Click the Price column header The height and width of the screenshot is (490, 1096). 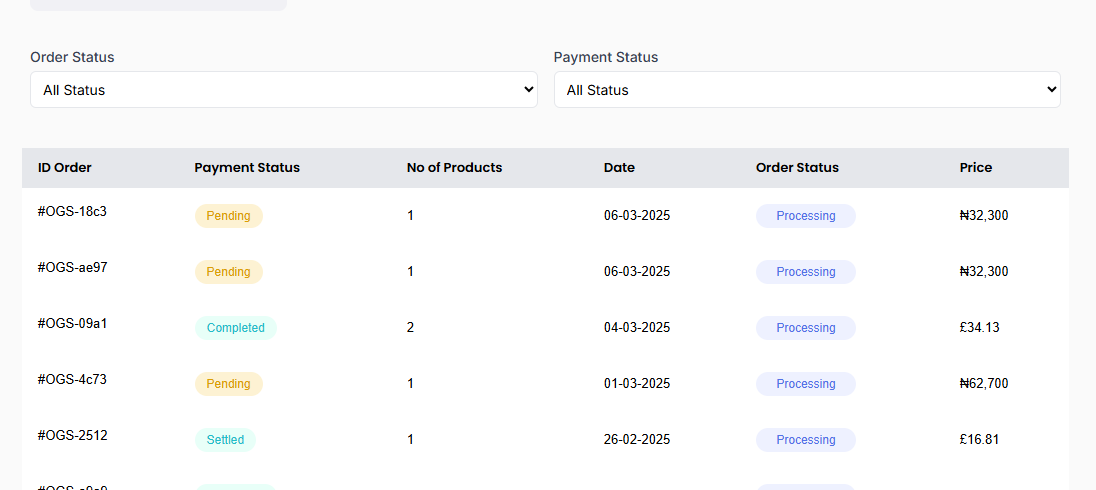(x=975, y=168)
